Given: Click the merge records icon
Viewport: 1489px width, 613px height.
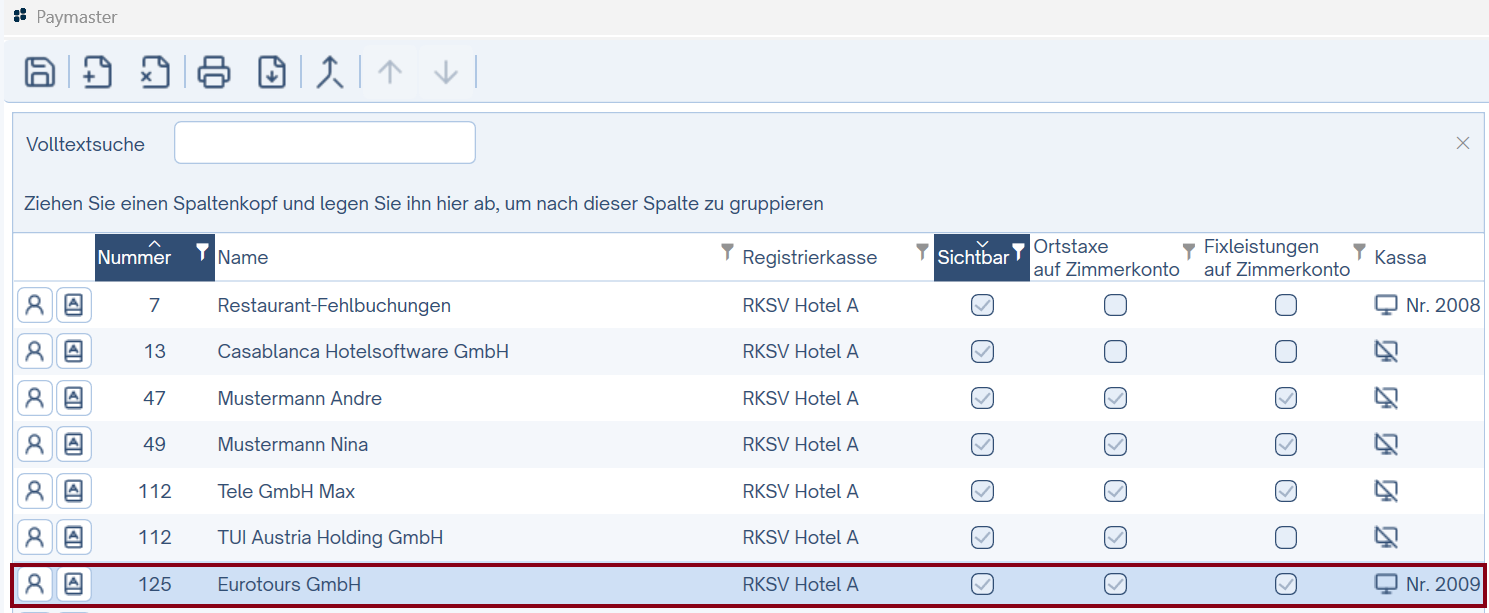Looking at the screenshot, I should [x=329, y=71].
